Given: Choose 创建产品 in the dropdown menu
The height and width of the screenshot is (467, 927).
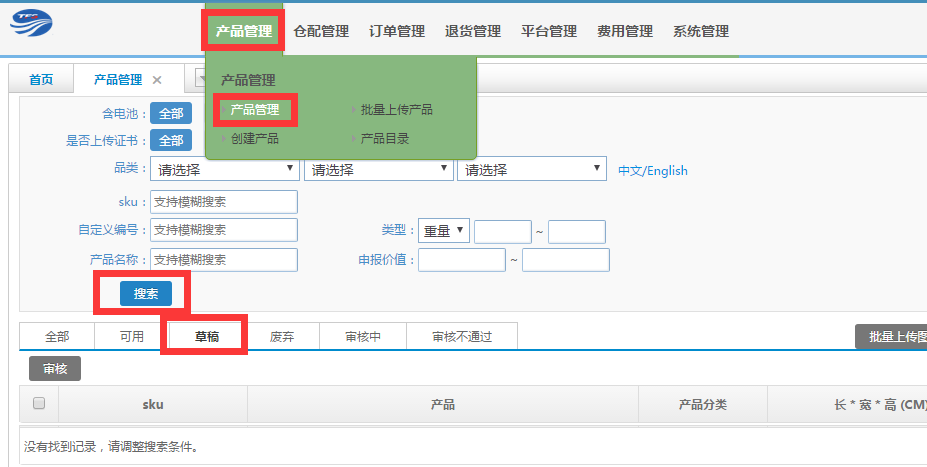Looking at the screenshot, I should click(254, 138).
